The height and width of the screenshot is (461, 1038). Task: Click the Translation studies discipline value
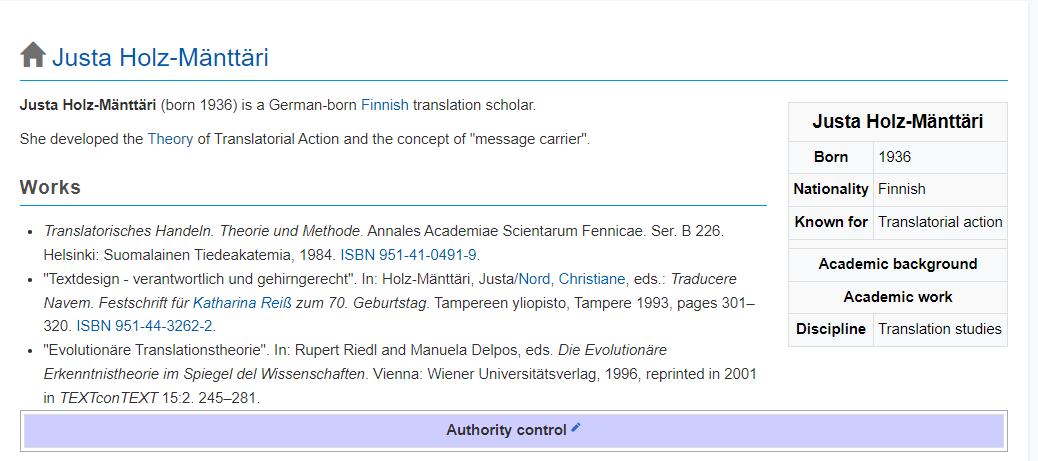939,329
